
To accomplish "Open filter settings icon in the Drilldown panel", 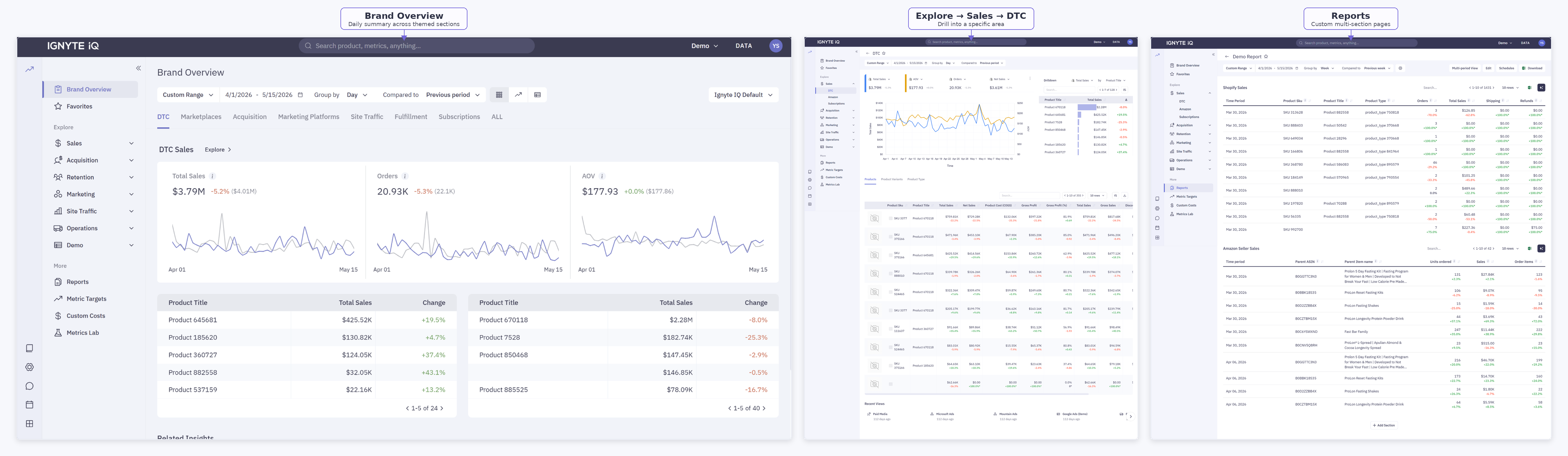I will tap(1125, 90).
